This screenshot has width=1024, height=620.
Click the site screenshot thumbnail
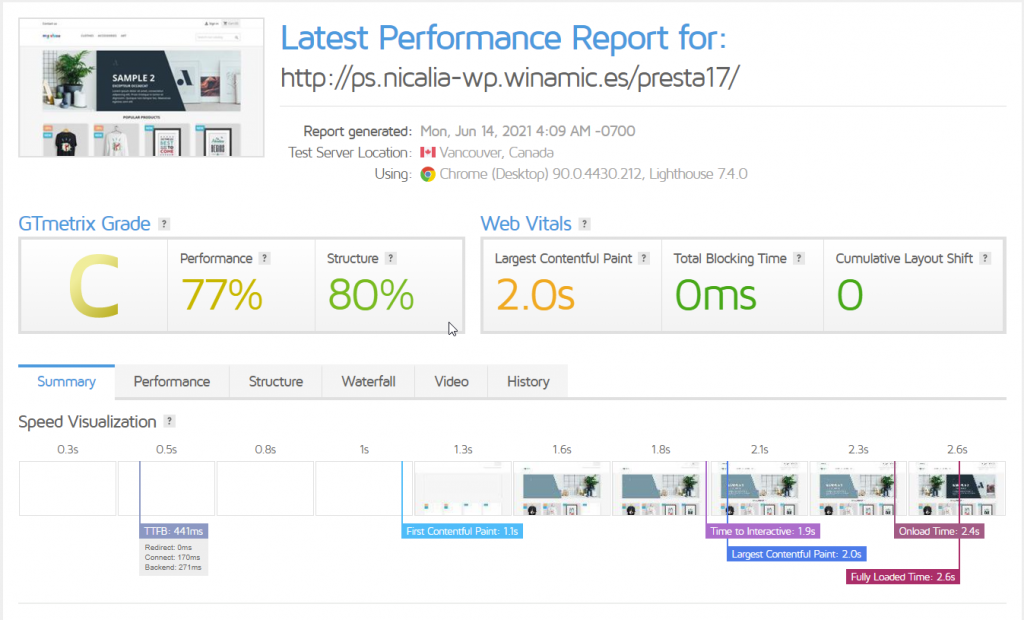click(x=142, y=86)
